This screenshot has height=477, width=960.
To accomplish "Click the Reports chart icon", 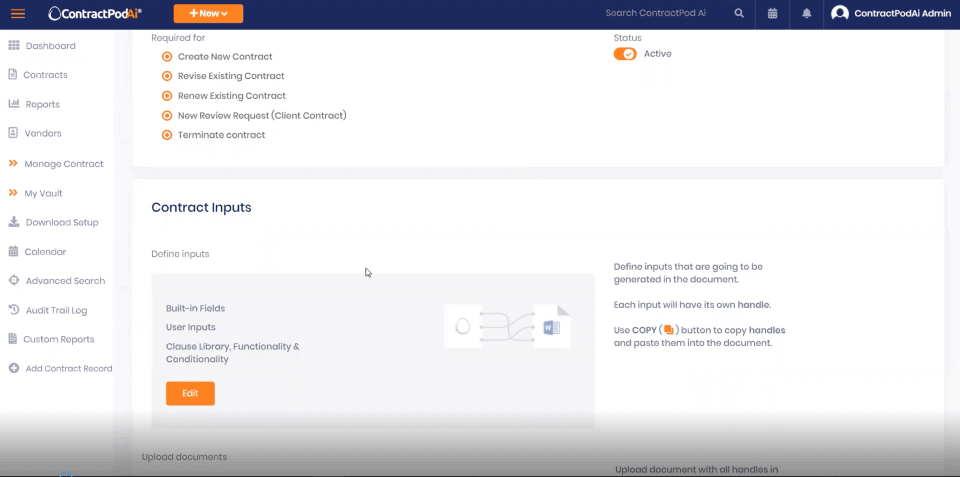I will 13,103.
